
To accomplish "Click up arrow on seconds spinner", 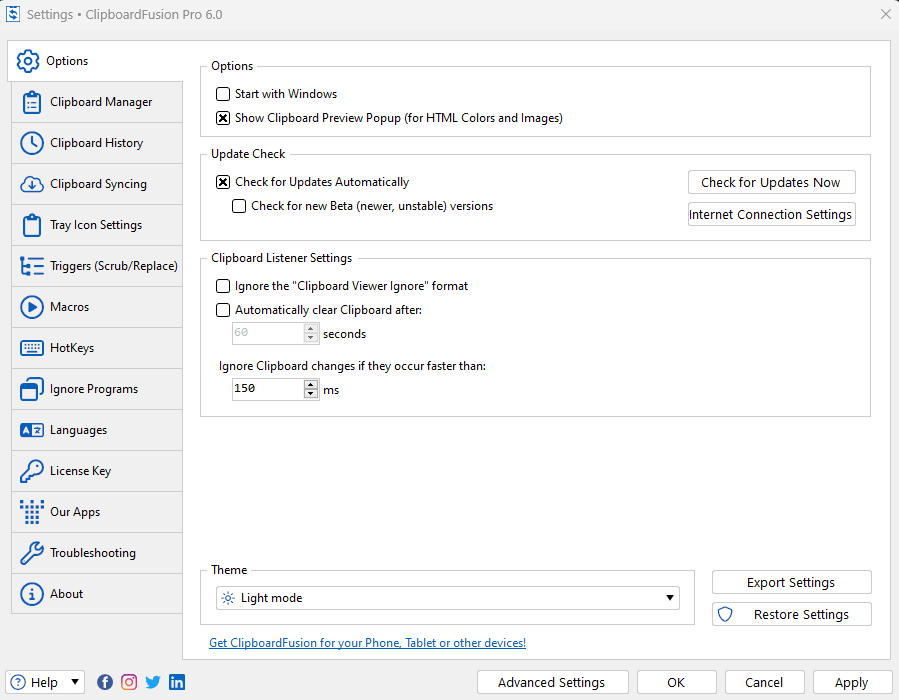I will coord(311,328).
